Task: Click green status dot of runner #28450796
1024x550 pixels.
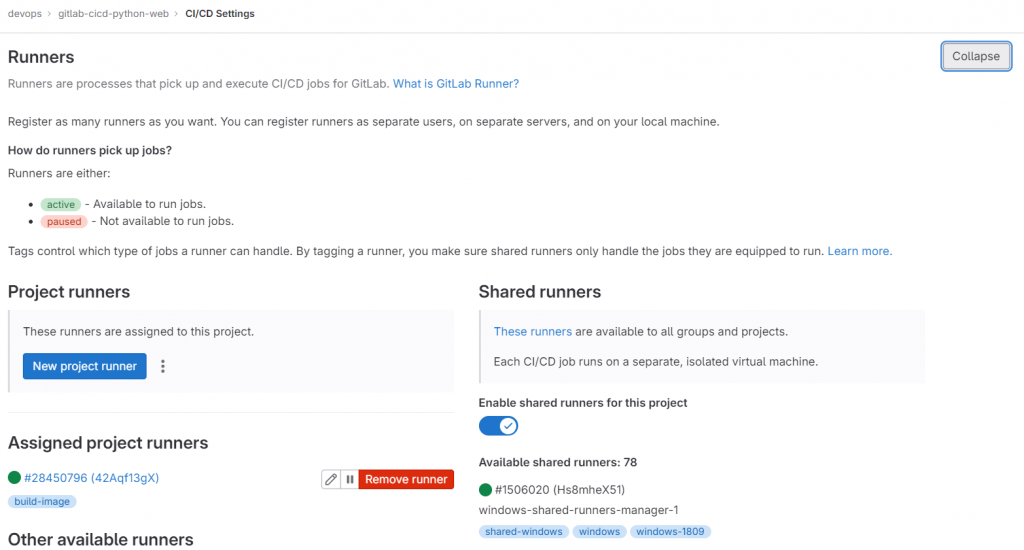Action: [x=14, y=477]
